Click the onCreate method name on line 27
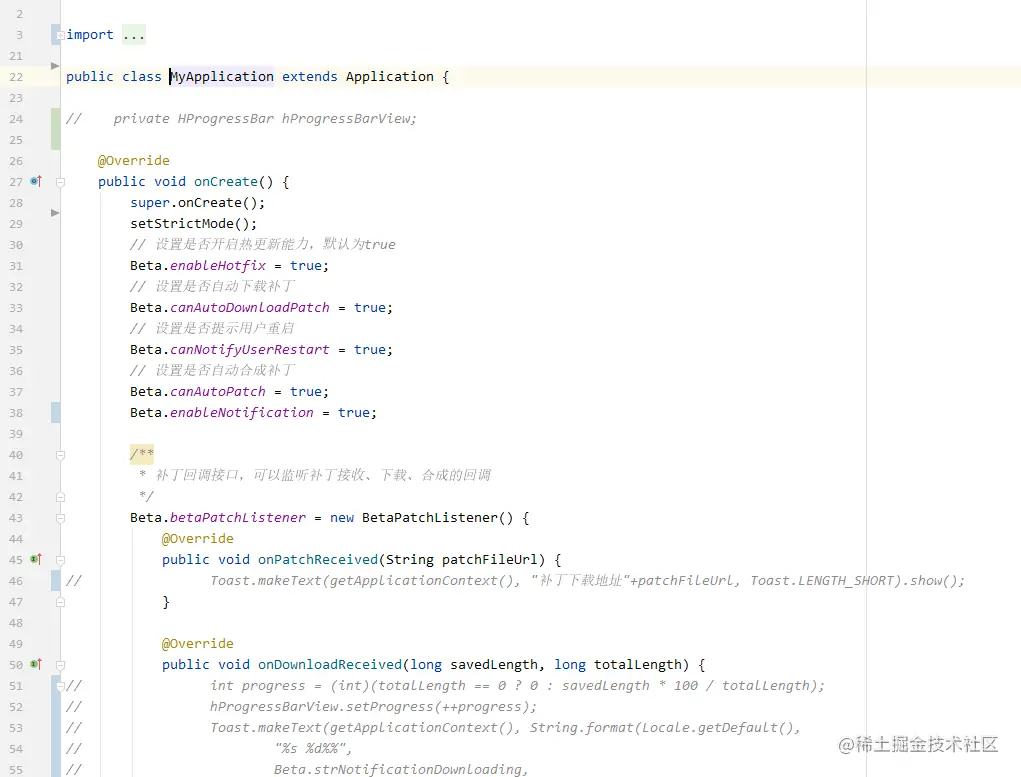Image resolution: width=1021 pixels, height=777 pixels. point(226,181)
